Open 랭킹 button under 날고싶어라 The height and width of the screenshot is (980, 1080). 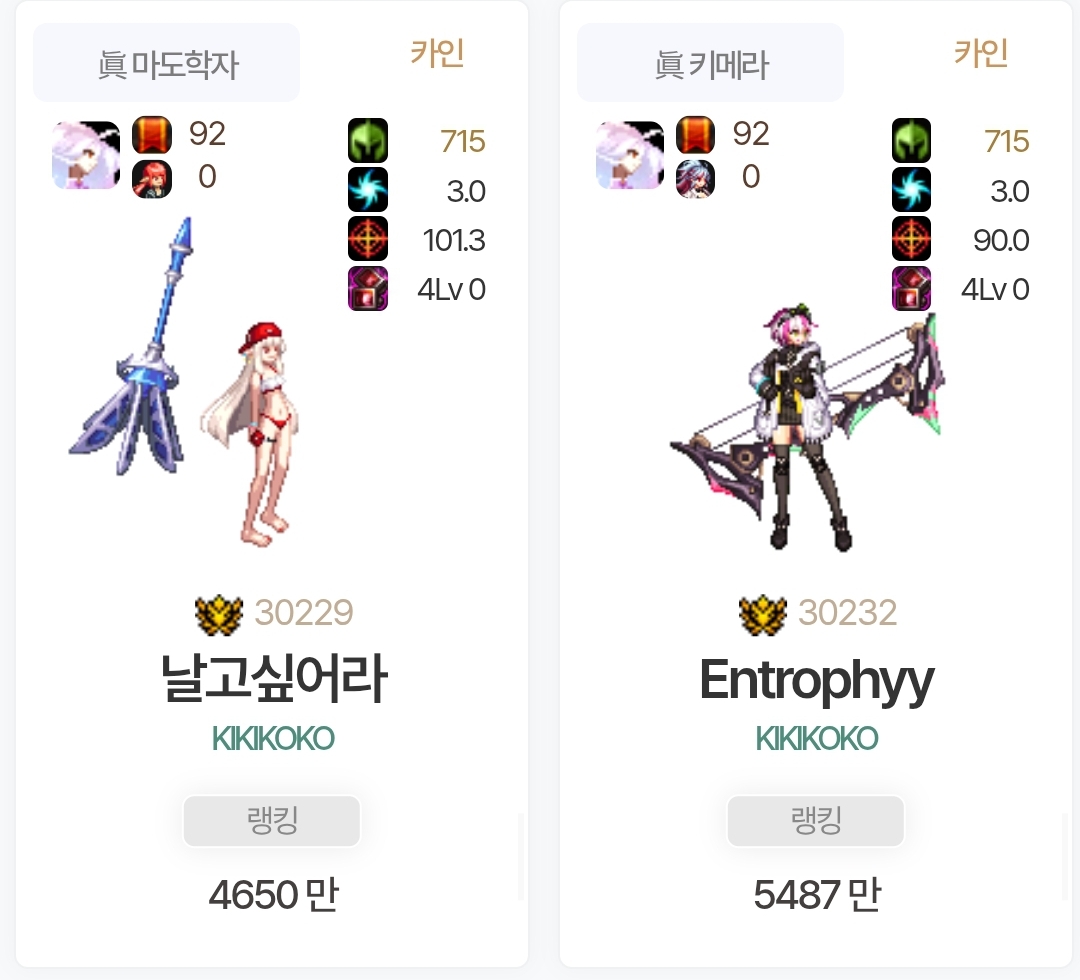271,821
